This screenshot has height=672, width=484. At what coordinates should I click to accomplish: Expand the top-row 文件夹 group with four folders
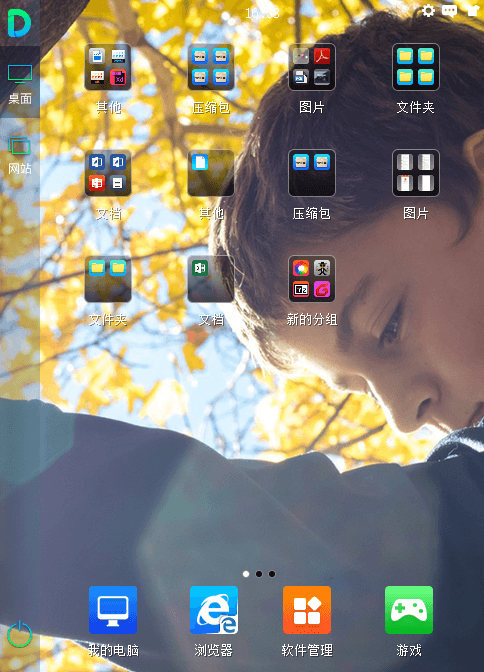pyautogui.click(x=415, y=67)
